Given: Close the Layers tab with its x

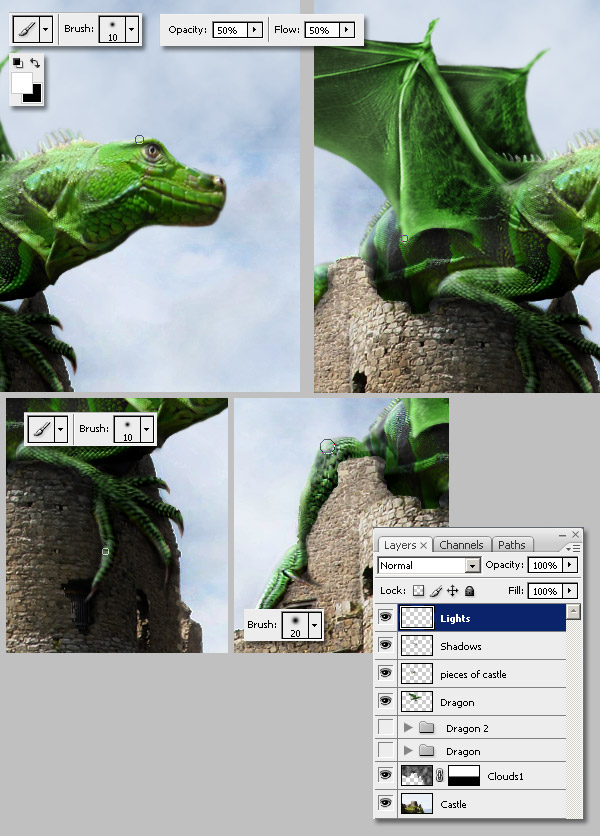Looking at the screenshot, I should tap(423, 545).
